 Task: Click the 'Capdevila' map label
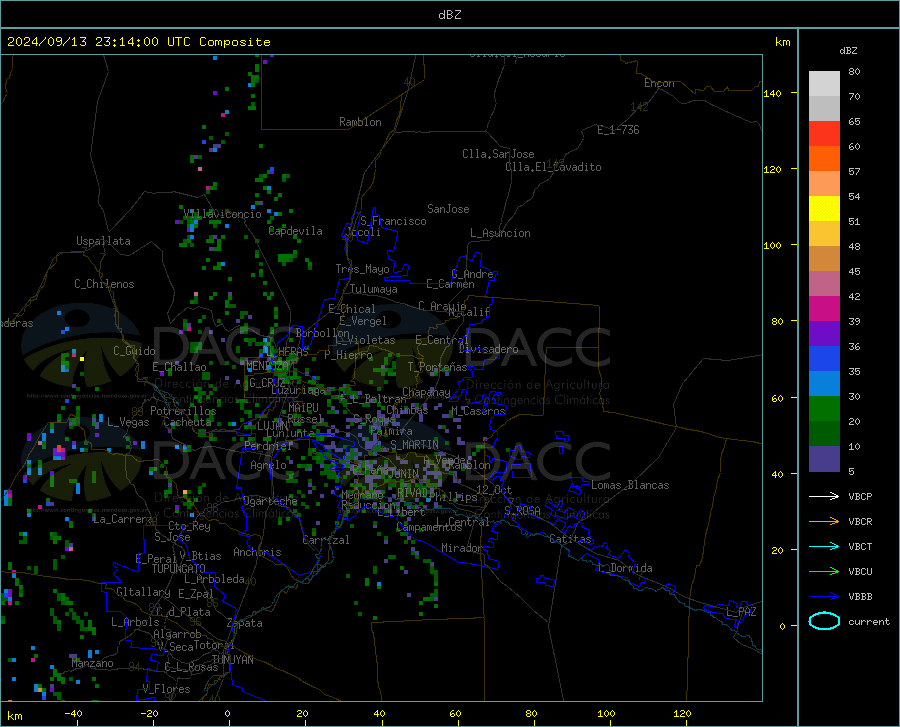pyautogui.click(x=295, y=231)
